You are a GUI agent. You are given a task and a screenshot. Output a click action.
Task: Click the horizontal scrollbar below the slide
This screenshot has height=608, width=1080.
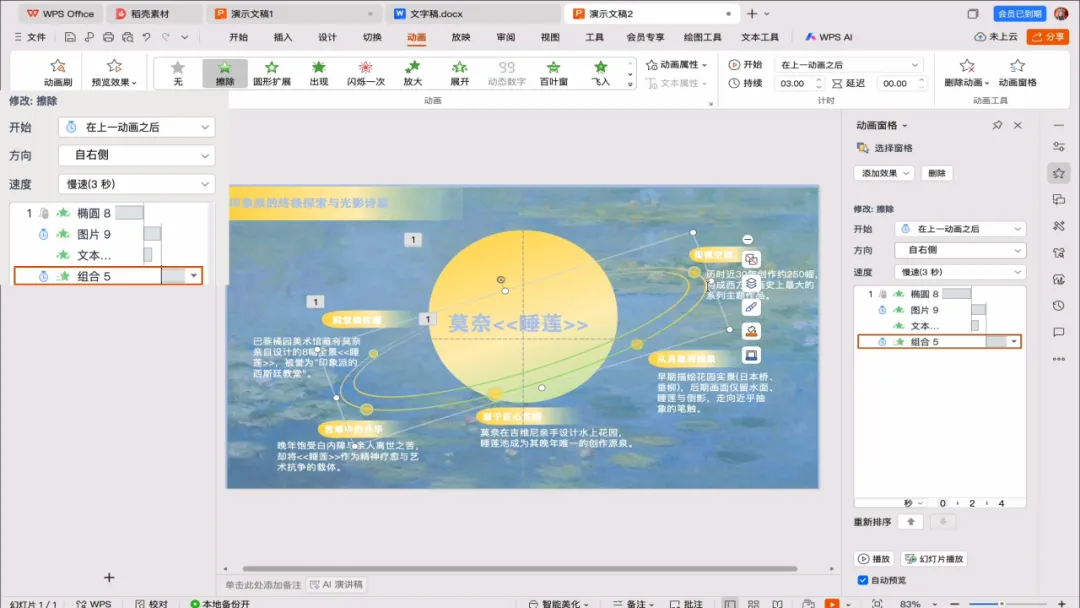520,569
